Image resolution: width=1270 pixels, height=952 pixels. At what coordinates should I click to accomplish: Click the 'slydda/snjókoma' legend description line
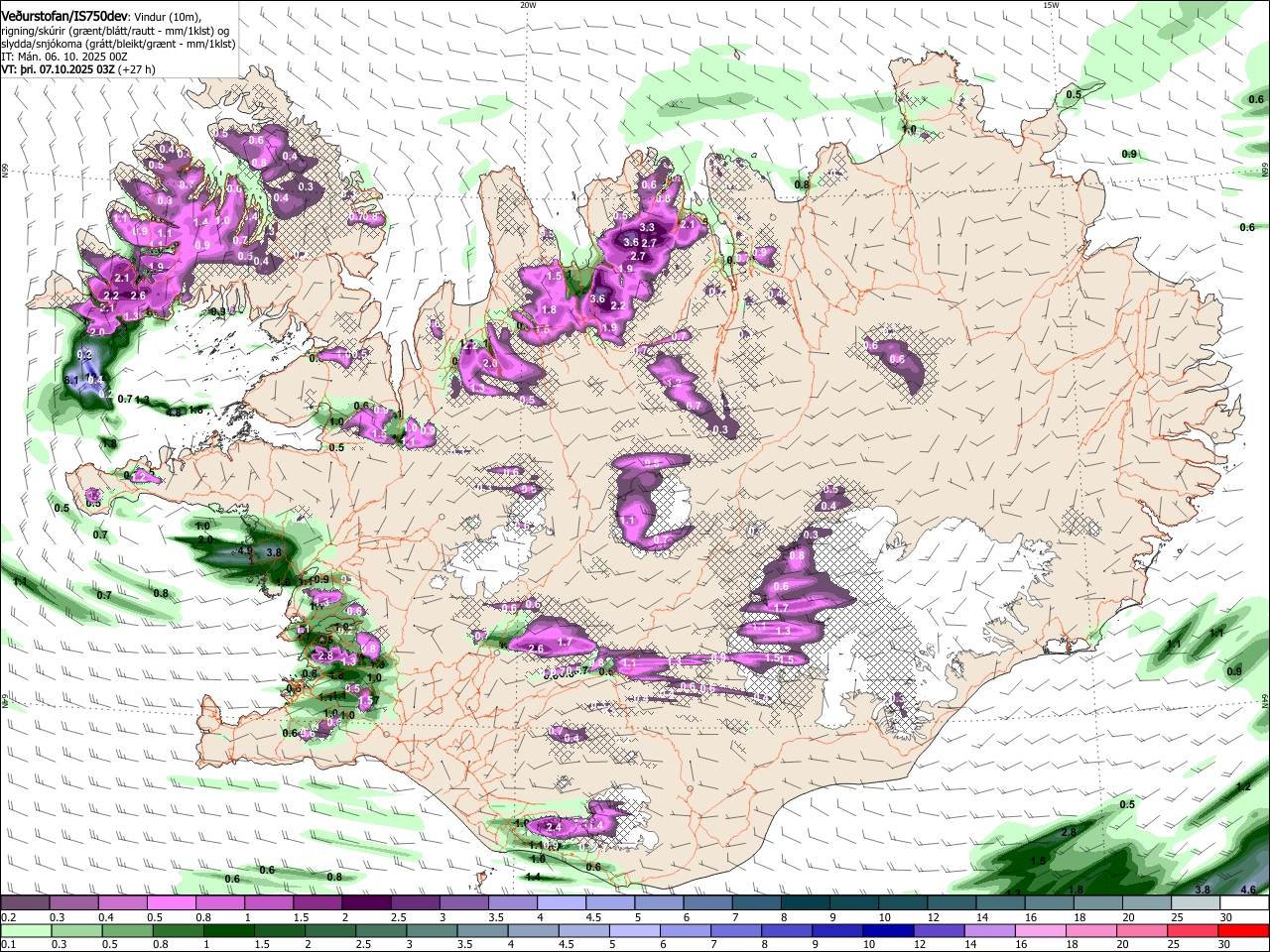[x=118, y=45]
